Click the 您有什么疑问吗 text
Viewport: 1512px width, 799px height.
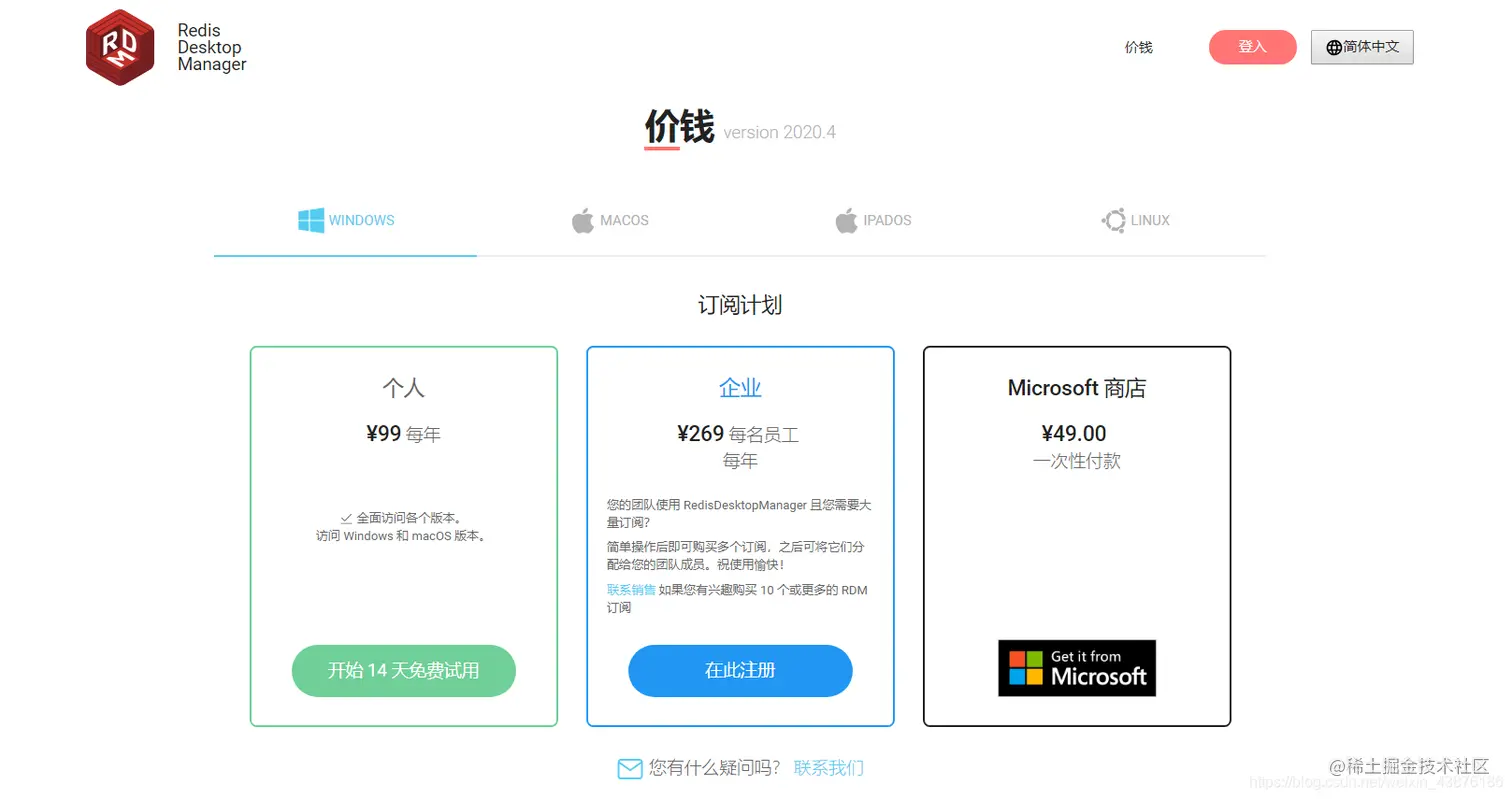(x=714, y=768)
